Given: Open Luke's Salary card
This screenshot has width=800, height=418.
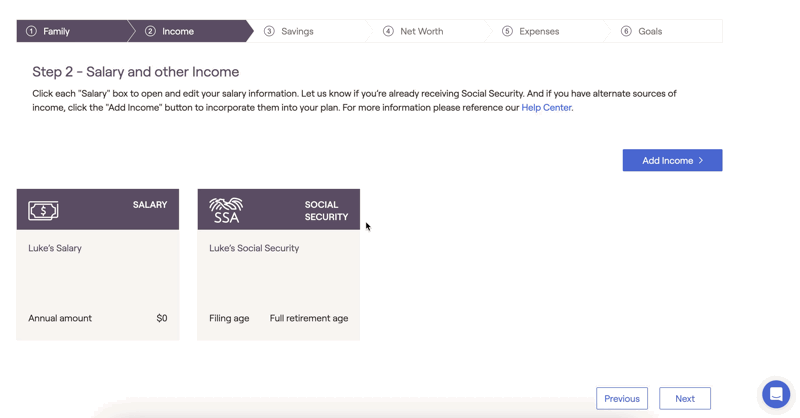Looking at the screenshot, I should click(98, 264).
